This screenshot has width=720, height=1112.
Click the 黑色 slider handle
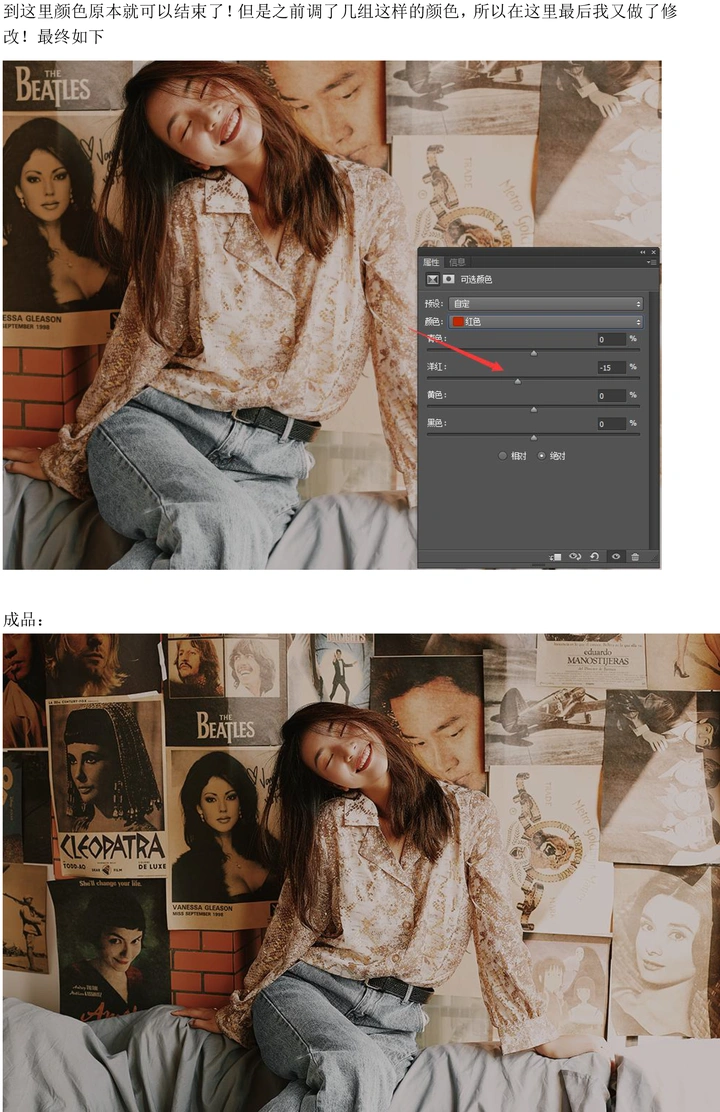[533, 438]
